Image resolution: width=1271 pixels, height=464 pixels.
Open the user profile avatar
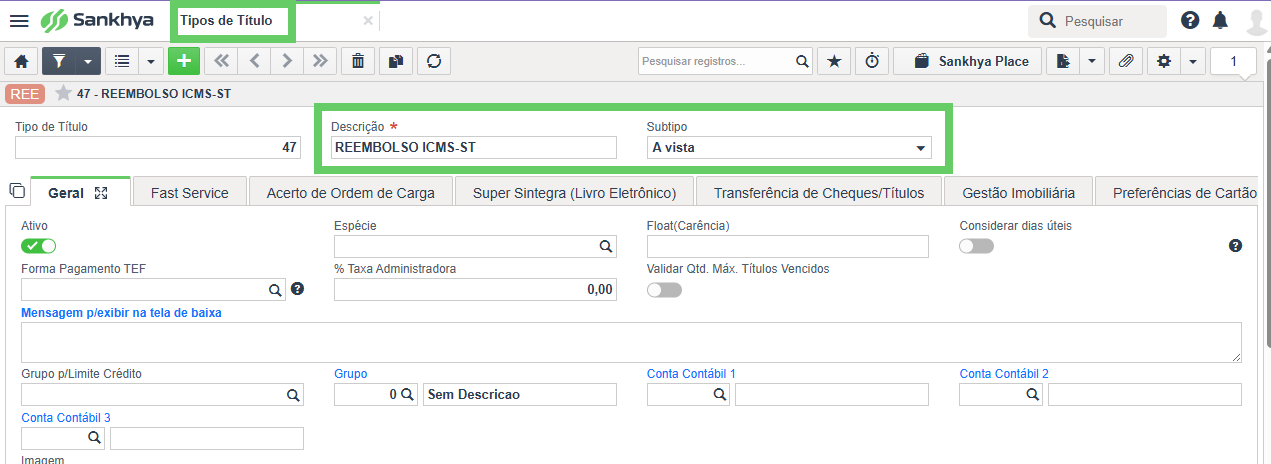pyautogui.click(x=1256, y=21)
